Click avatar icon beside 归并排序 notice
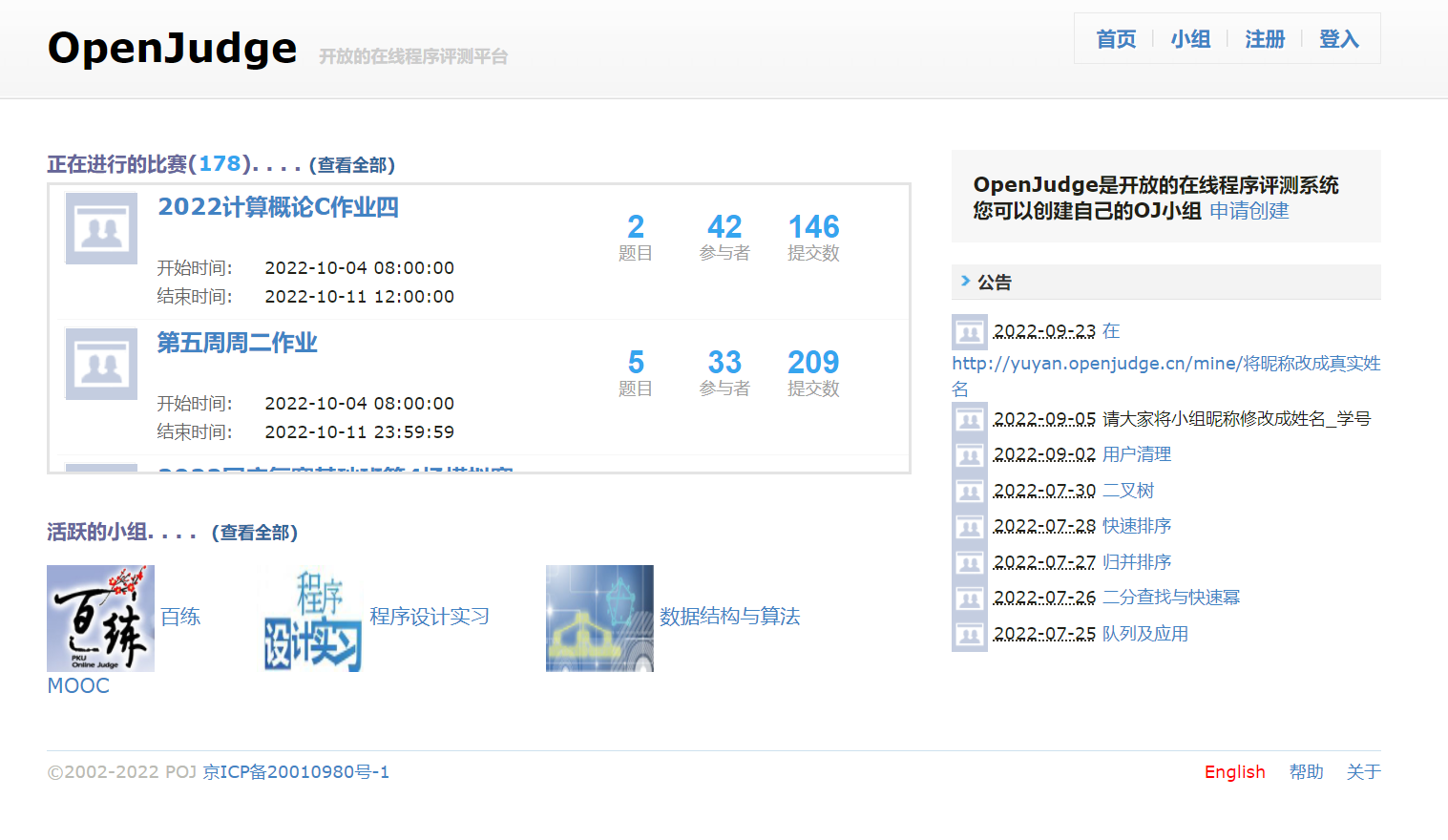Image resolution: width=1448 pixels, height=840 pixels. click(x=970, y=563)
